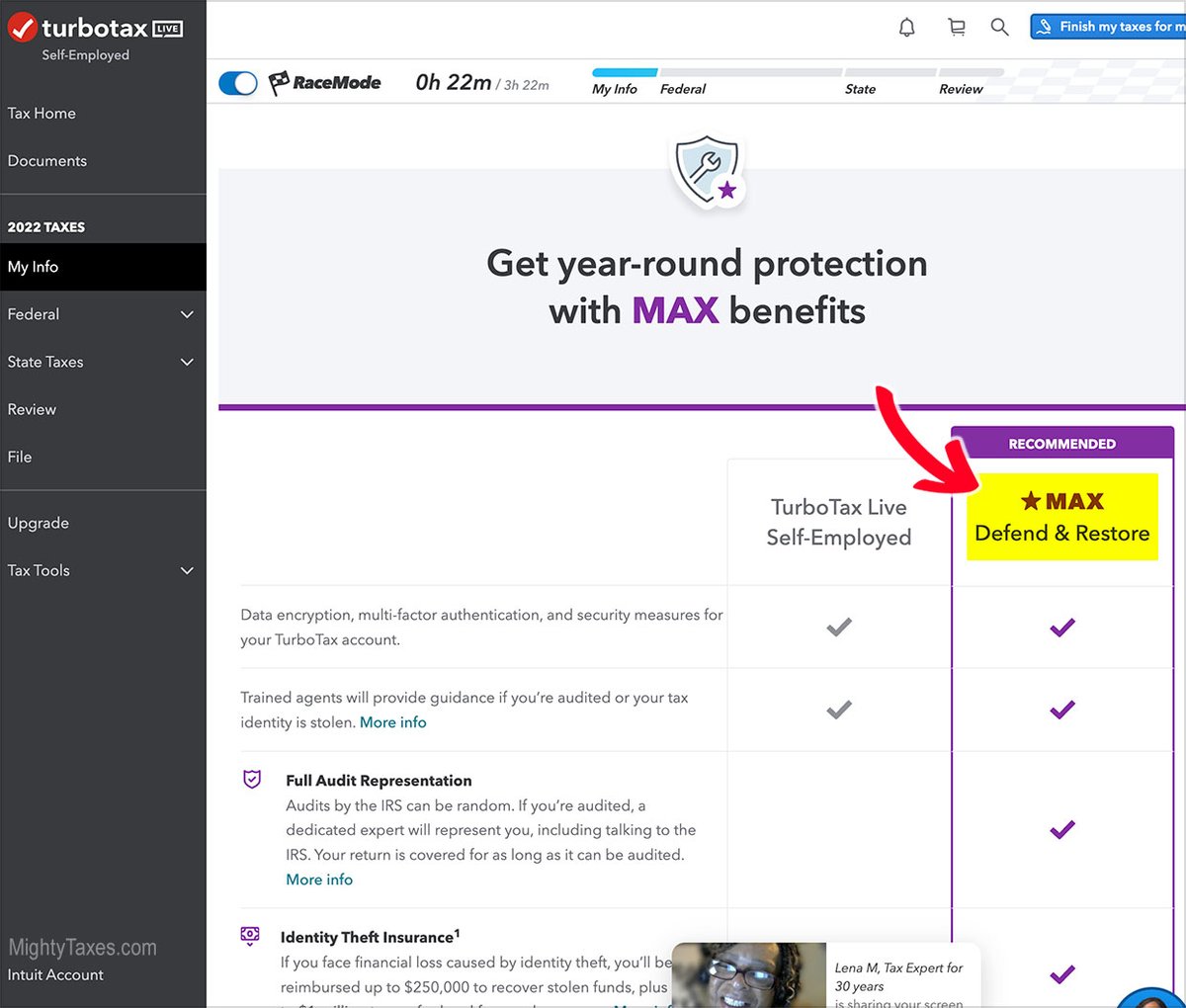The width and height of the screenshot is (1186, 1008).
Task: Expand State Taxes in the sidebar
Action: 187,362
